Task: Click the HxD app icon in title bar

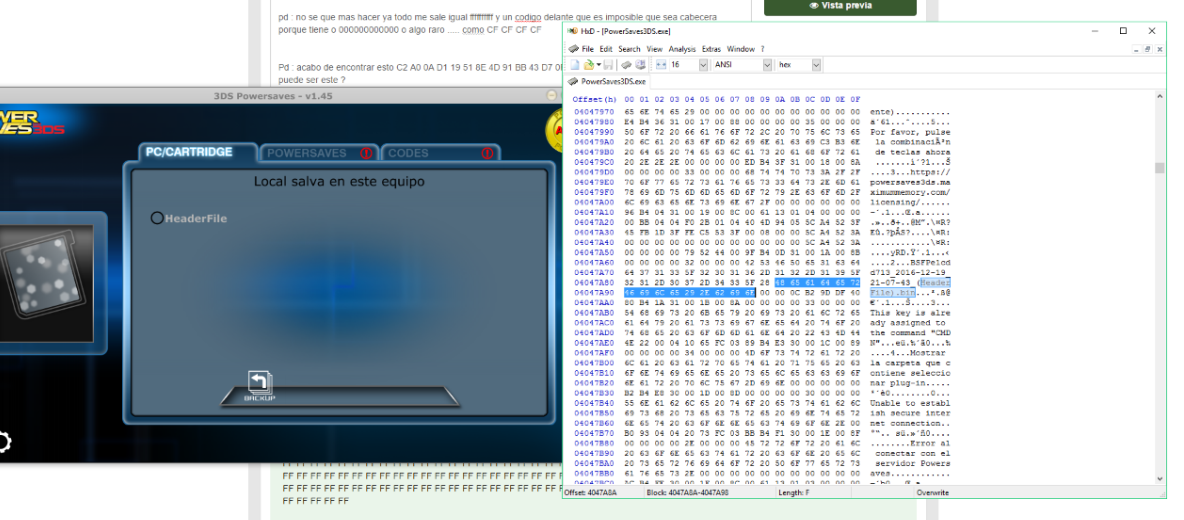Action: click(573, 31)
